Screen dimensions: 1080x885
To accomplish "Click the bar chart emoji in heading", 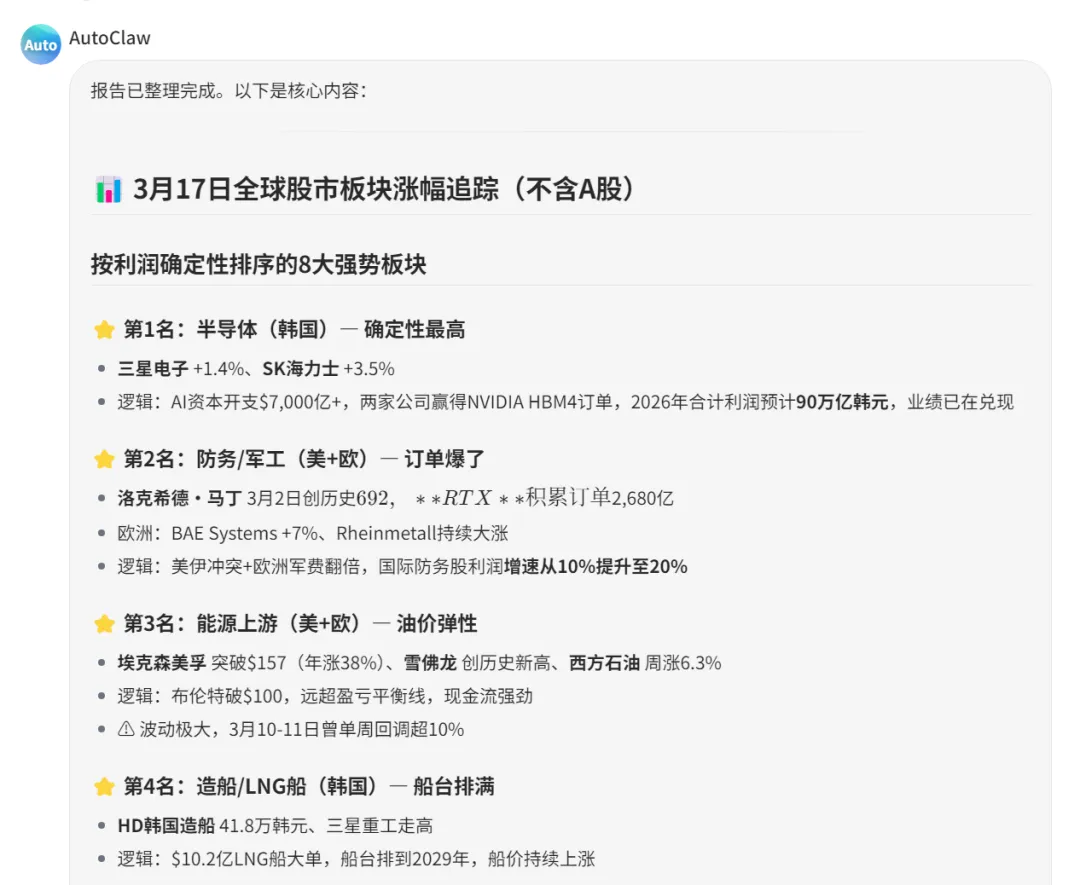I will point(108,189).
